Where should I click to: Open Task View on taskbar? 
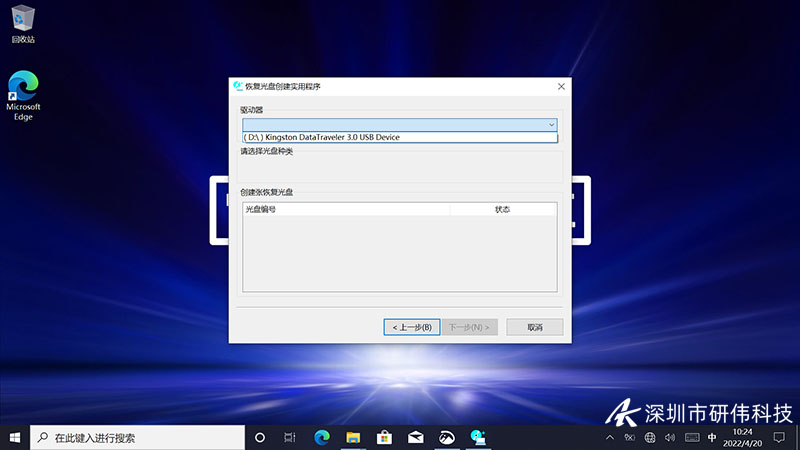coord(290,438)
